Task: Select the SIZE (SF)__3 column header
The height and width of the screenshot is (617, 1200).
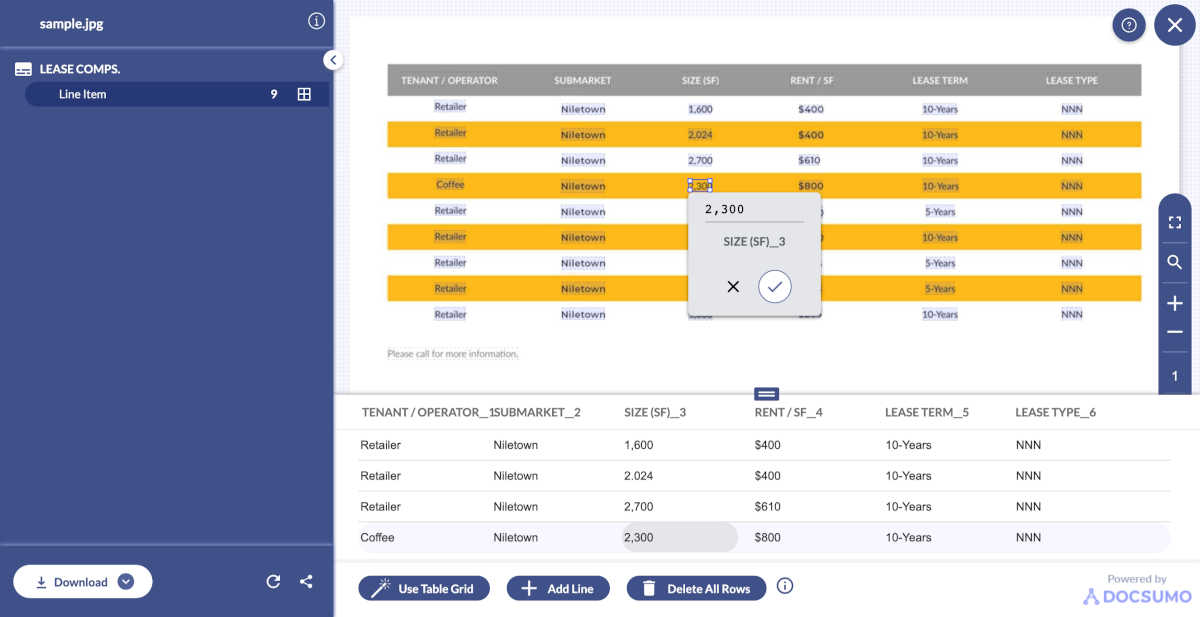Action: 655,412
